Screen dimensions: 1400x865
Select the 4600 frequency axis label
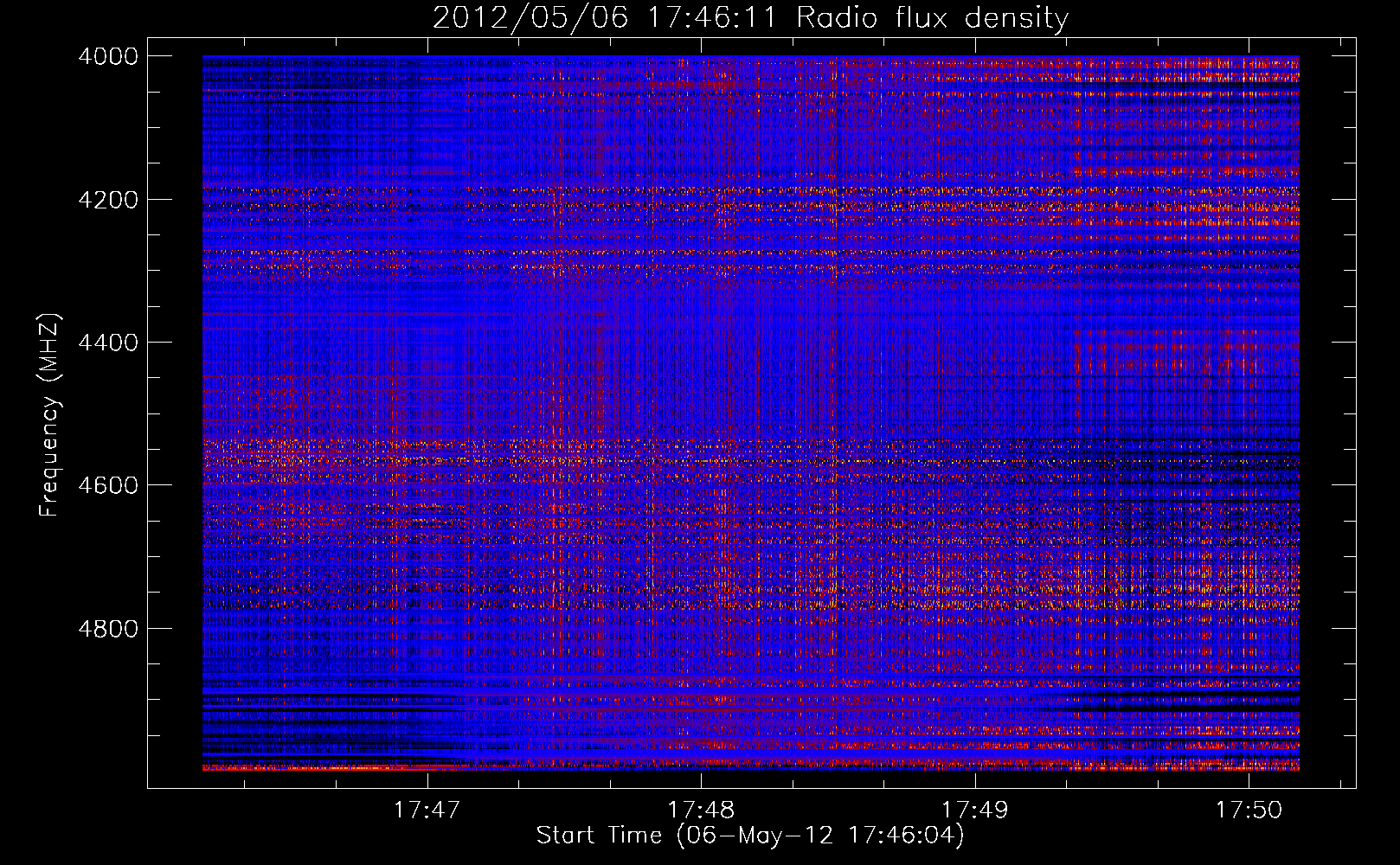tap(107, 485)
